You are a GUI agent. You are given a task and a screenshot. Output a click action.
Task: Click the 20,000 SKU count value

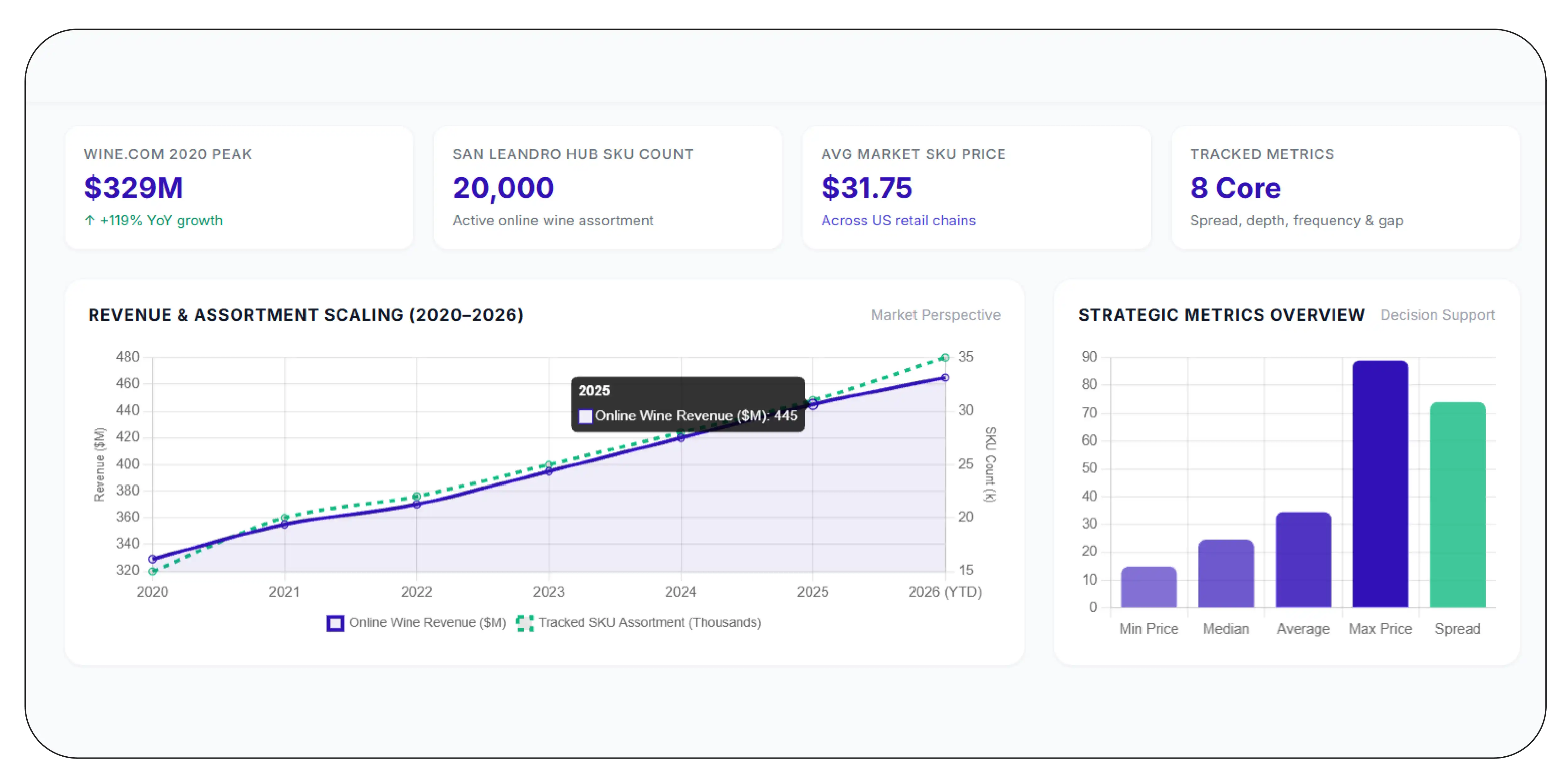(503, 187)
